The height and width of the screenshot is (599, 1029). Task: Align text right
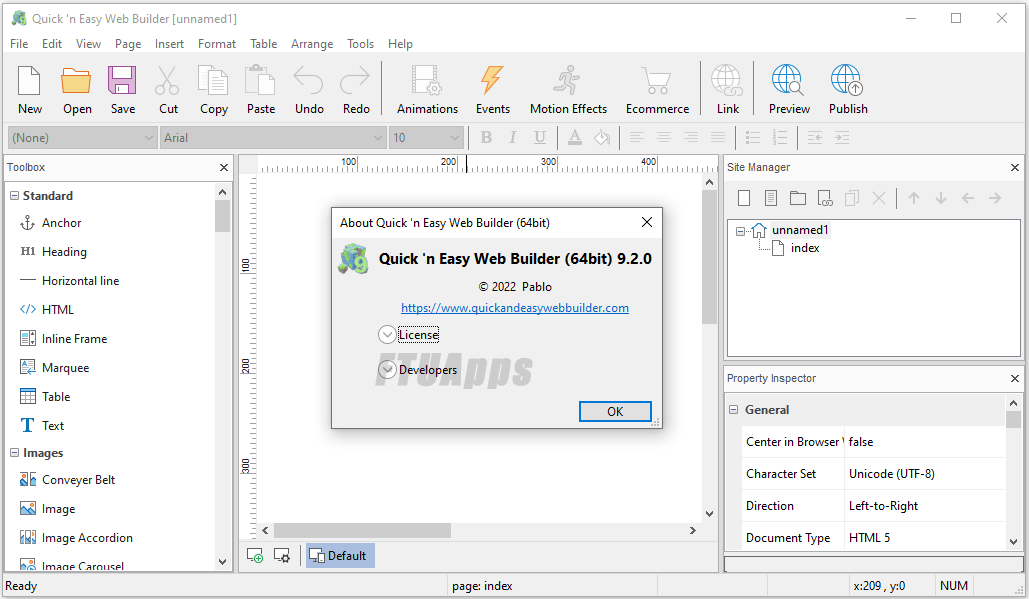coord(690,137)
